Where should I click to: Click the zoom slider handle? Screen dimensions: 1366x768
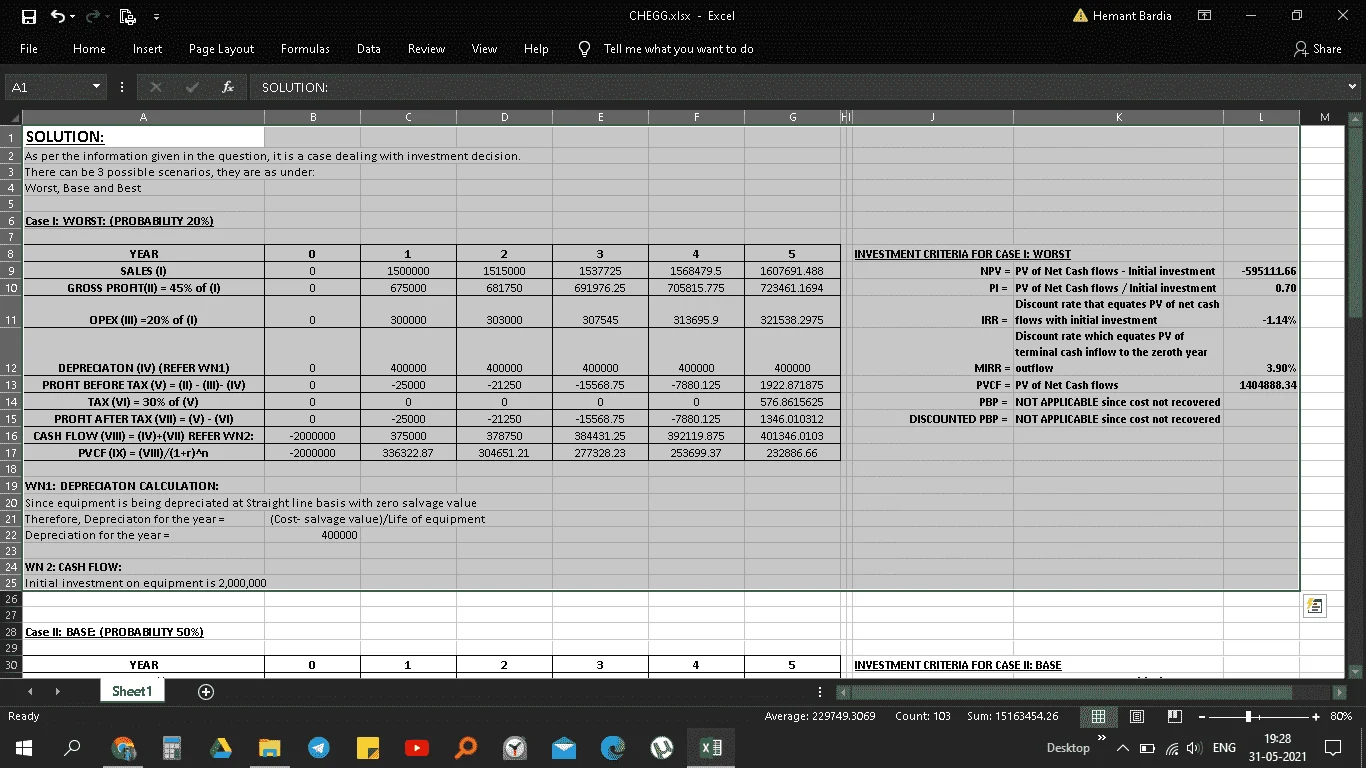(1248, 716)
